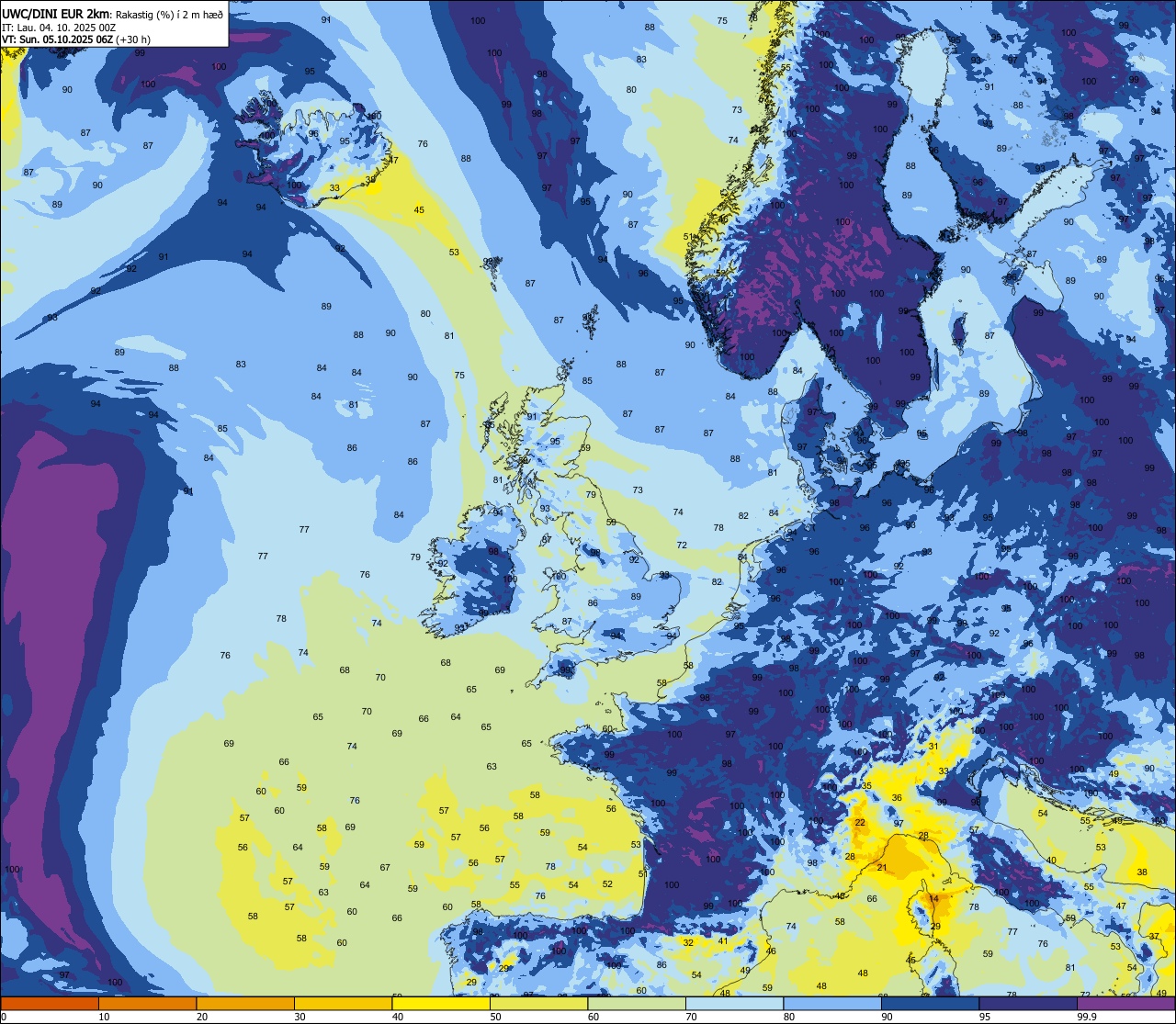The image size is (1176, 1024).
Task: Click the humidity value '45' southeast of Iceland
Action: [x=419, y=210]
